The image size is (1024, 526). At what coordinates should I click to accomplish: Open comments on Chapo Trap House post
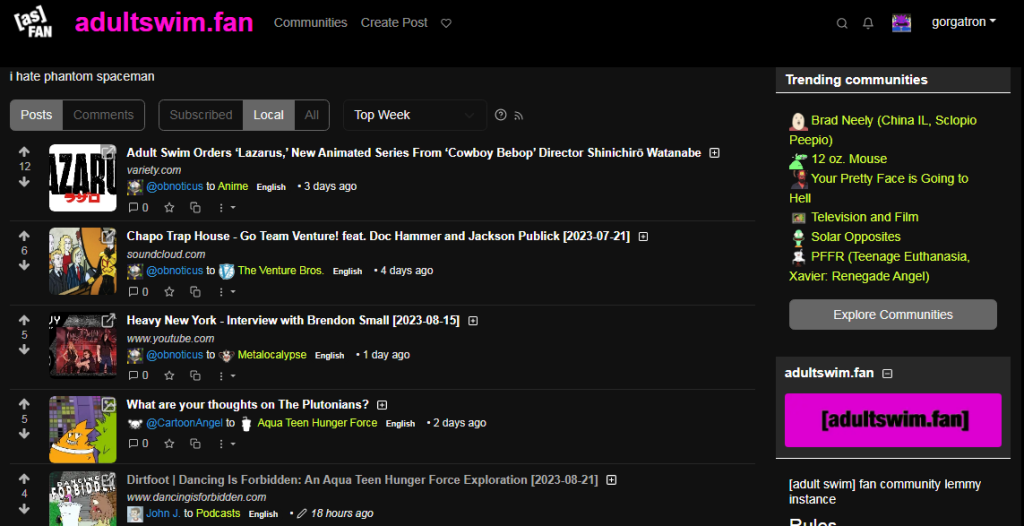(x=138, y=291)
